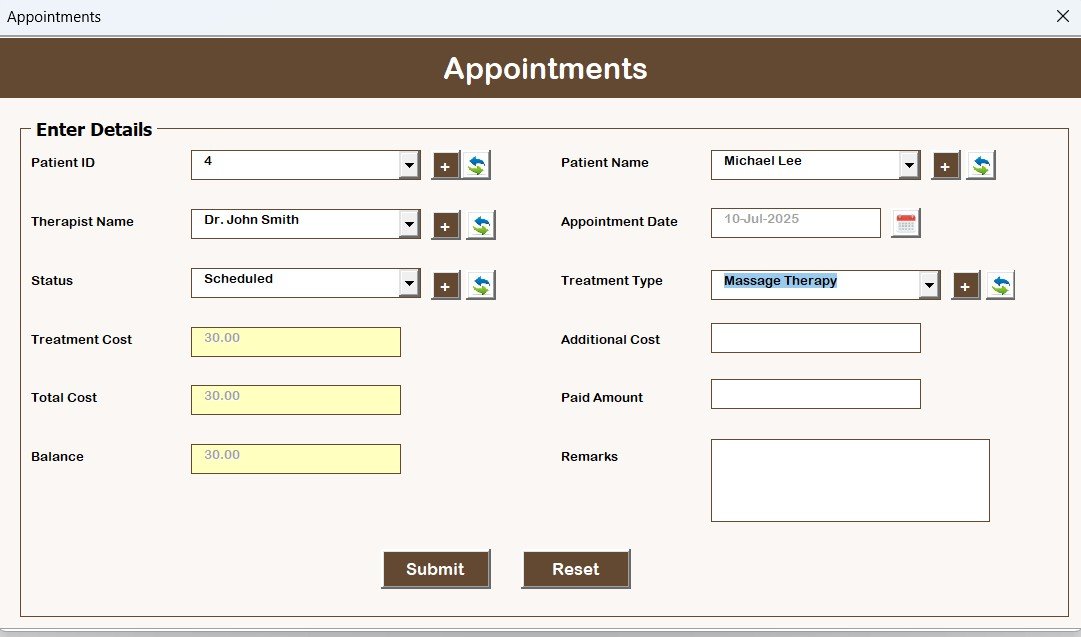Expand the Status dropdown arrow

click(410, 283)
